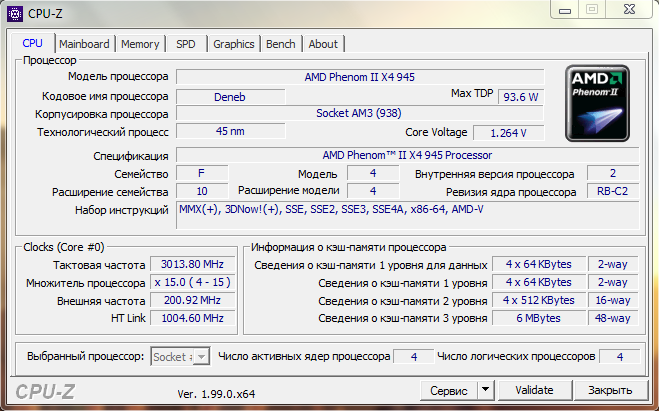The height and width of the screenshot is (411, 659).
Task: Click the Закрыть button
Action: click(x=609, y=390)
